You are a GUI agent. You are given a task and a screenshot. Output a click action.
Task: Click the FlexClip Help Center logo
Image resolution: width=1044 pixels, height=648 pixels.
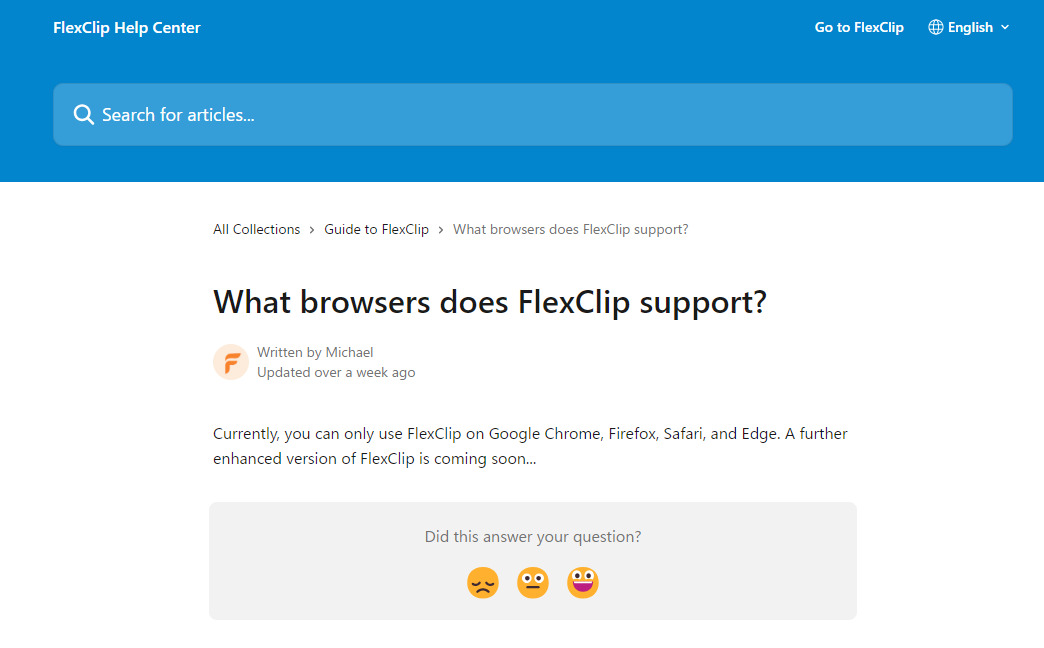point(127,27)
